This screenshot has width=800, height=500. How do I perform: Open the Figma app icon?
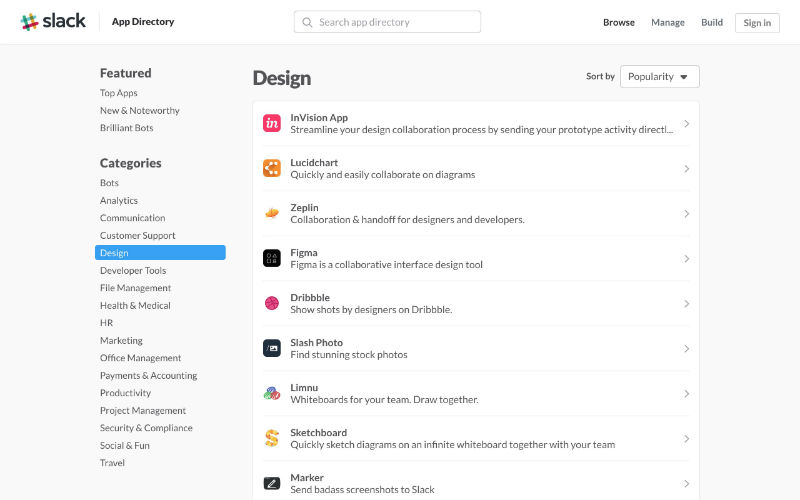(x=271, y=258)
